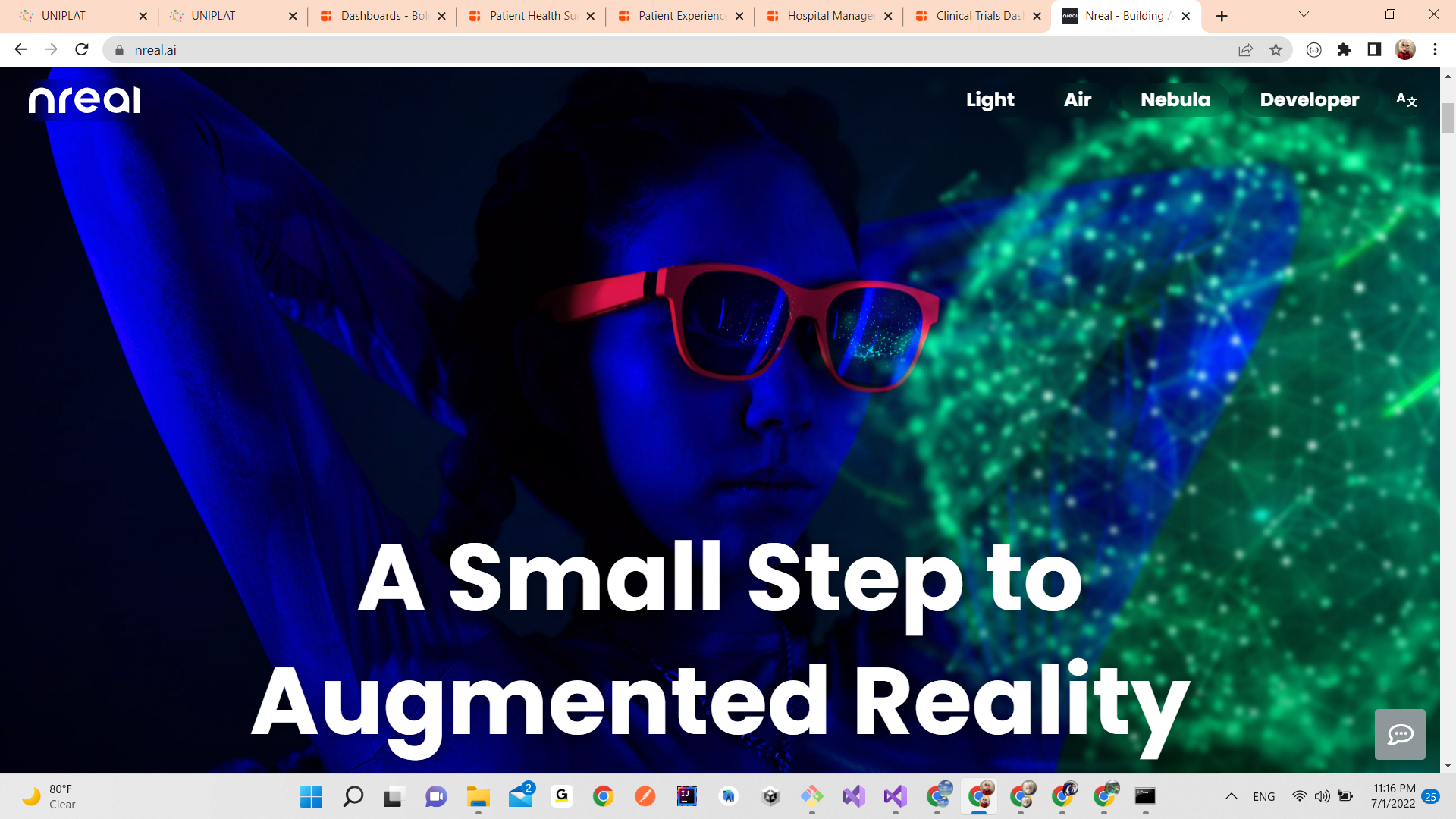1456x819 pixels.
Task: Open the Chrome profile avatar
Action: tap(1404, 50)
